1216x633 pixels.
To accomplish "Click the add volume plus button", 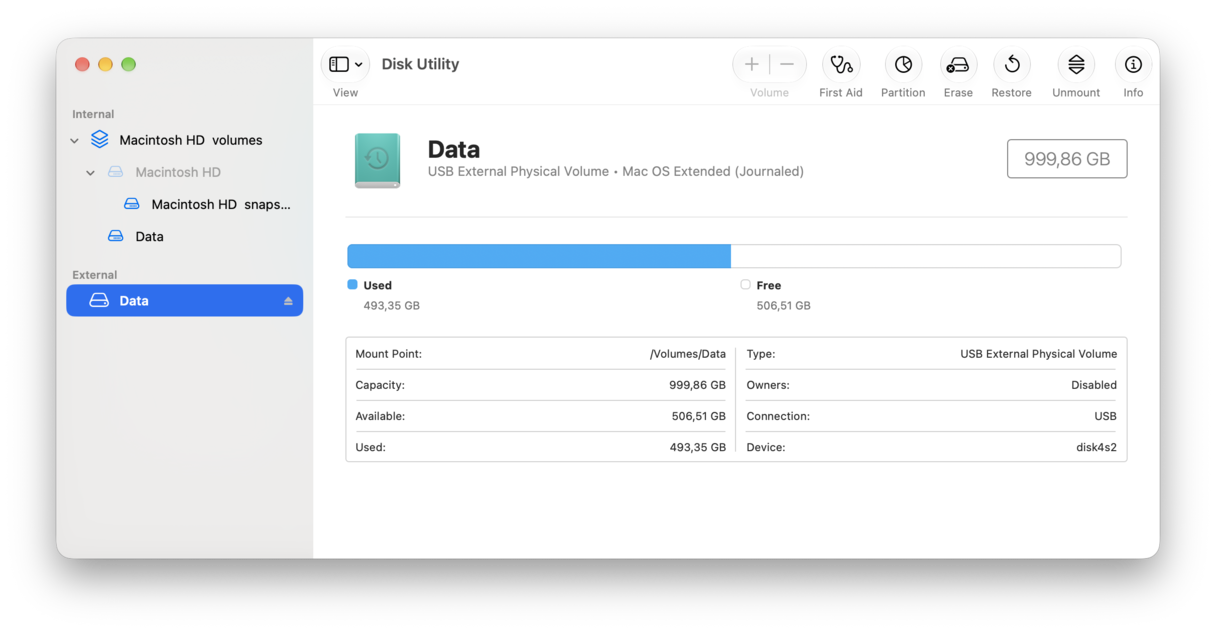I will tap(752, 64).
